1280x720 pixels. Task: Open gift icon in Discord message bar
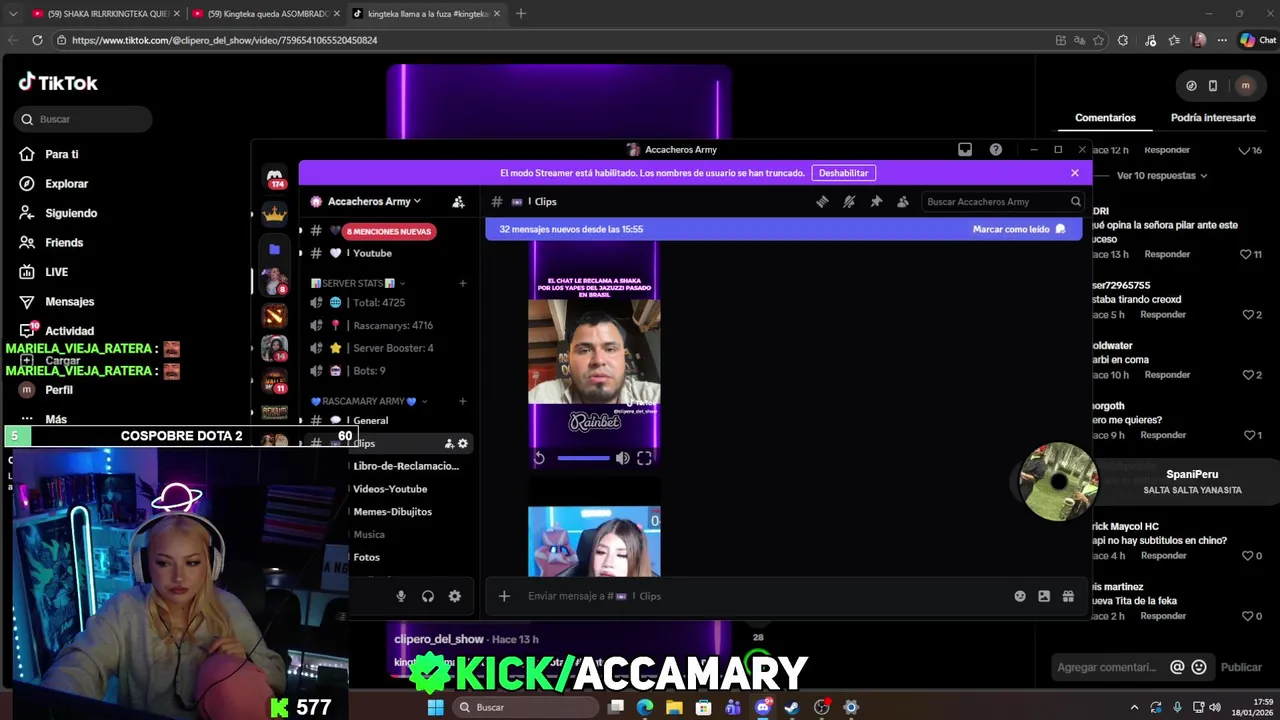[x=1068, y=596]
